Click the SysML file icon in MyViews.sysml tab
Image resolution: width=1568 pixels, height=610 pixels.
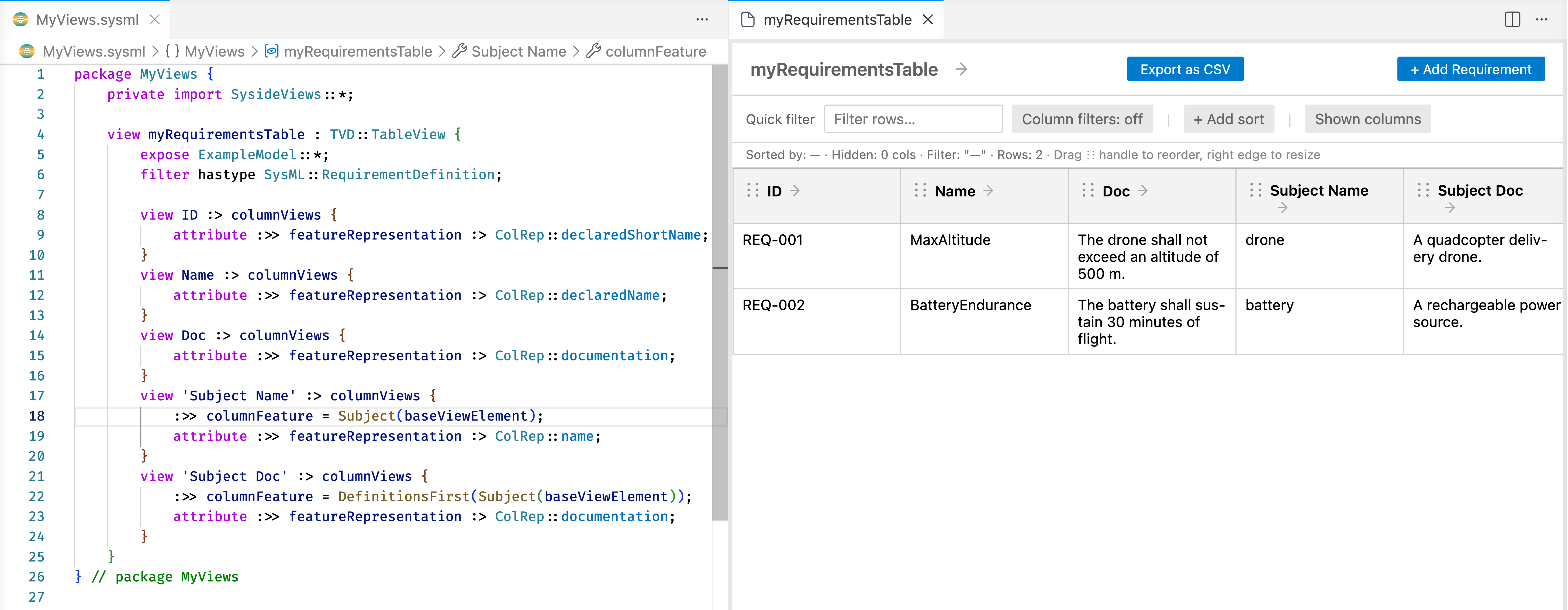pyautogui.click(x=21, y=19)
